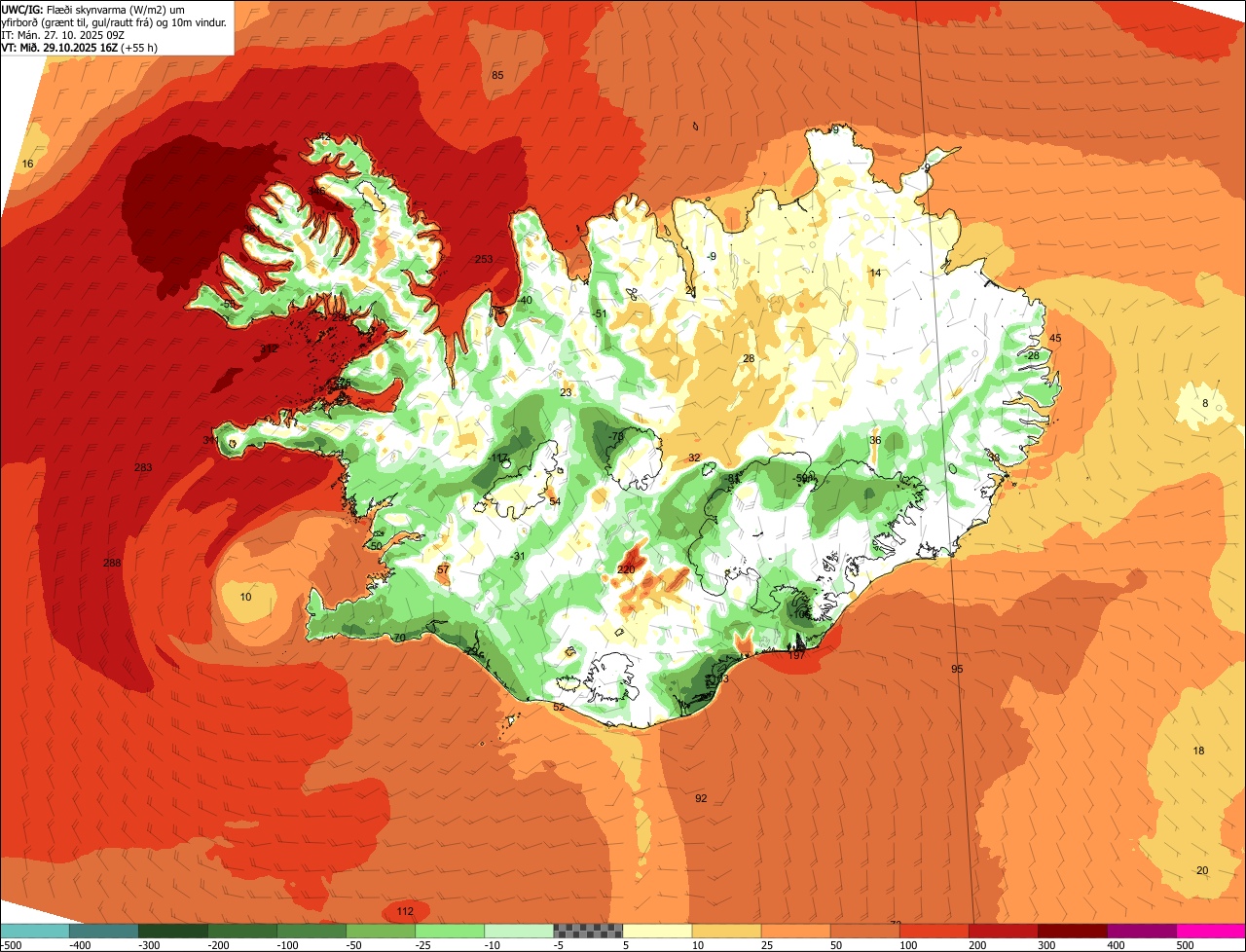Click the map value '18' in the southeast sea
This screenshot has width=1246, height=952.
point(1198,751)
